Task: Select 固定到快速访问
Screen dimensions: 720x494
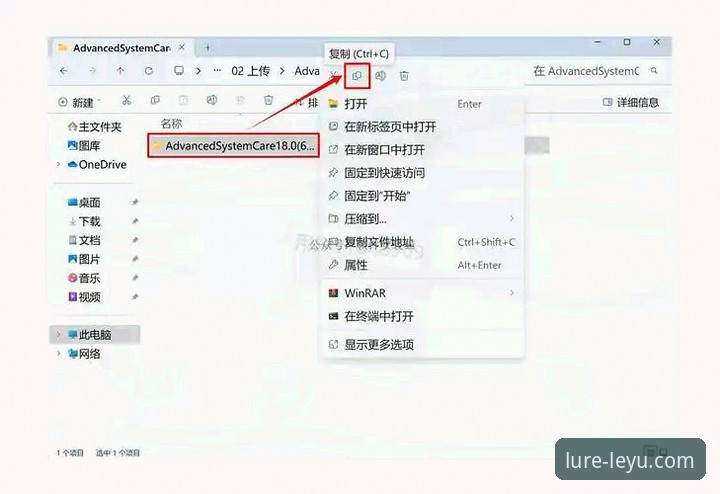Action: [x=423, y=173]
